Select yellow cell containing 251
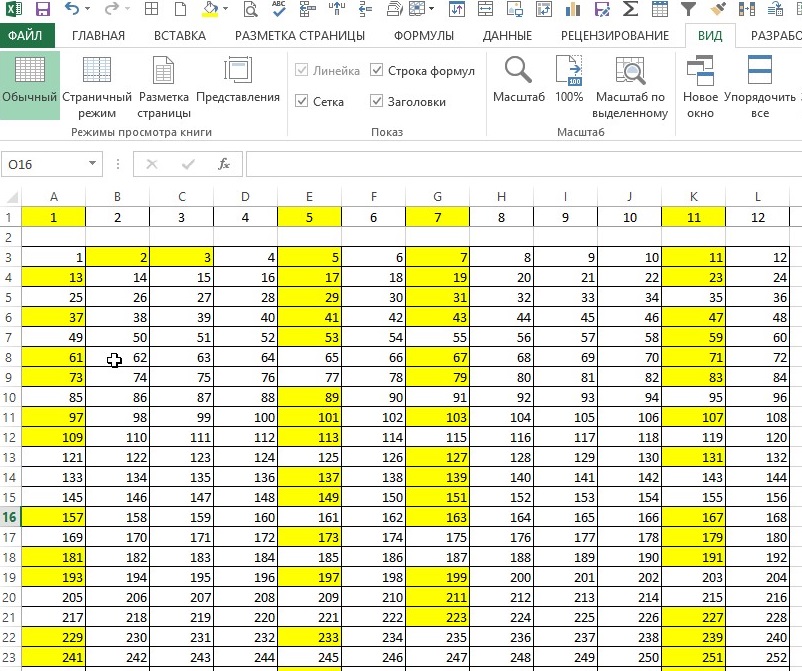 click(694, 657)
